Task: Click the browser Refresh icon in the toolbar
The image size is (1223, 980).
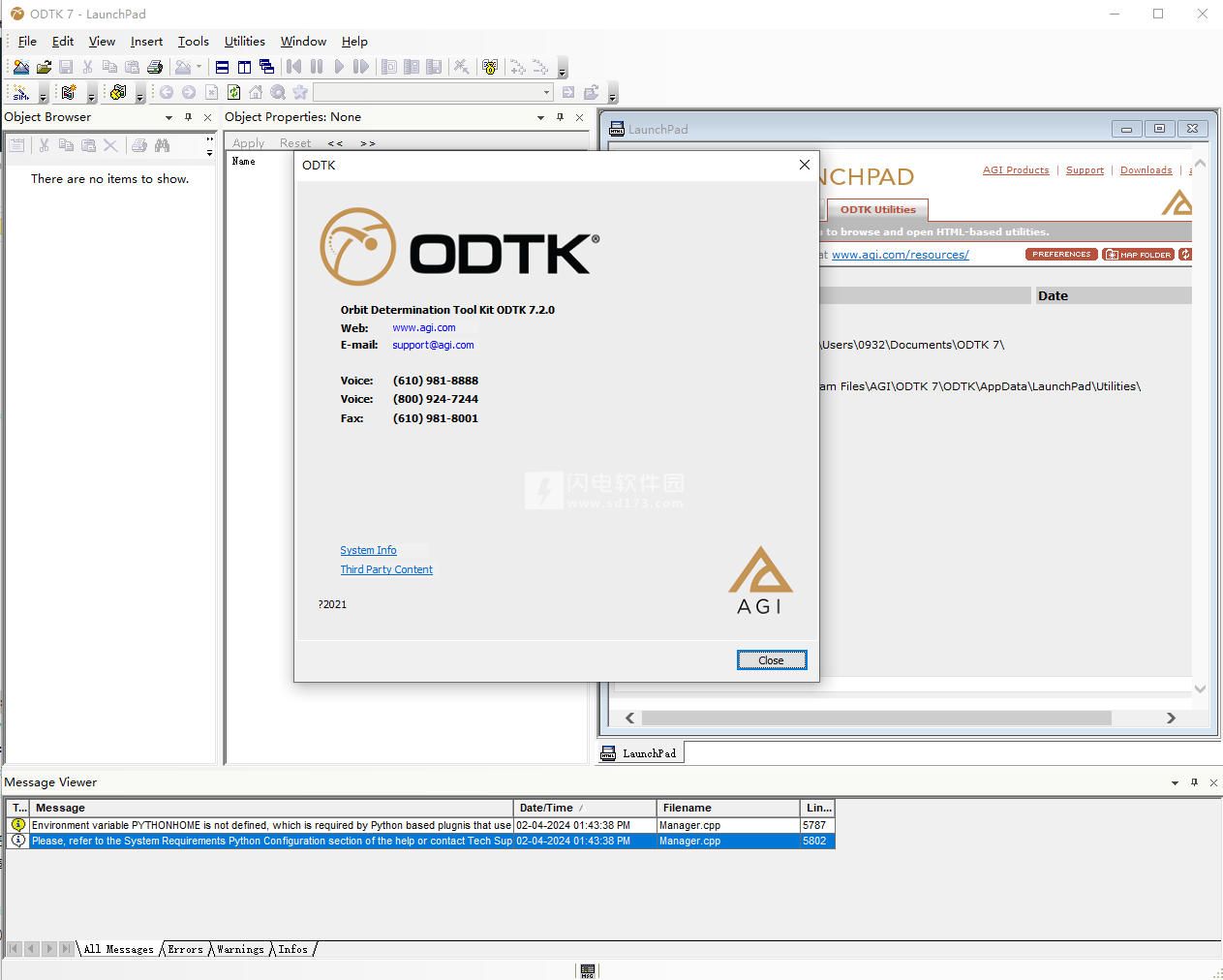Action: 233,92
